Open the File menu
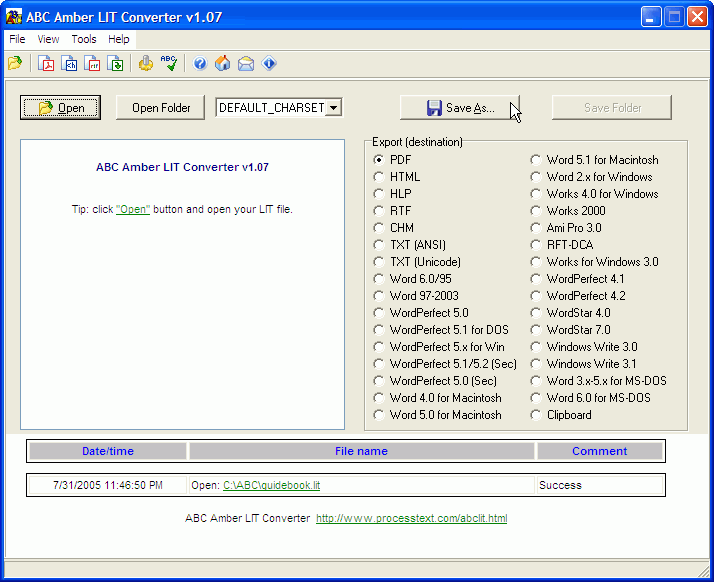The image size is (714, 582). point(17,39)
